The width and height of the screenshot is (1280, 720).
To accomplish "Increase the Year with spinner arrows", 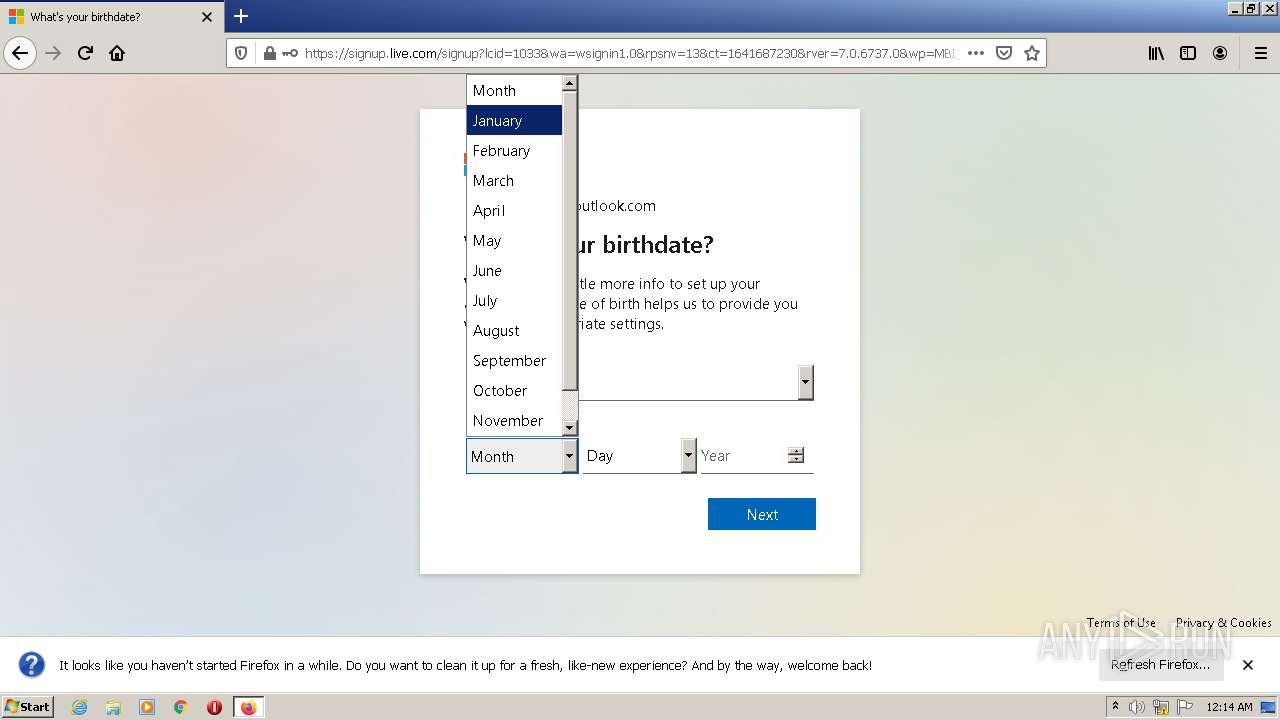I will [796, 451].
